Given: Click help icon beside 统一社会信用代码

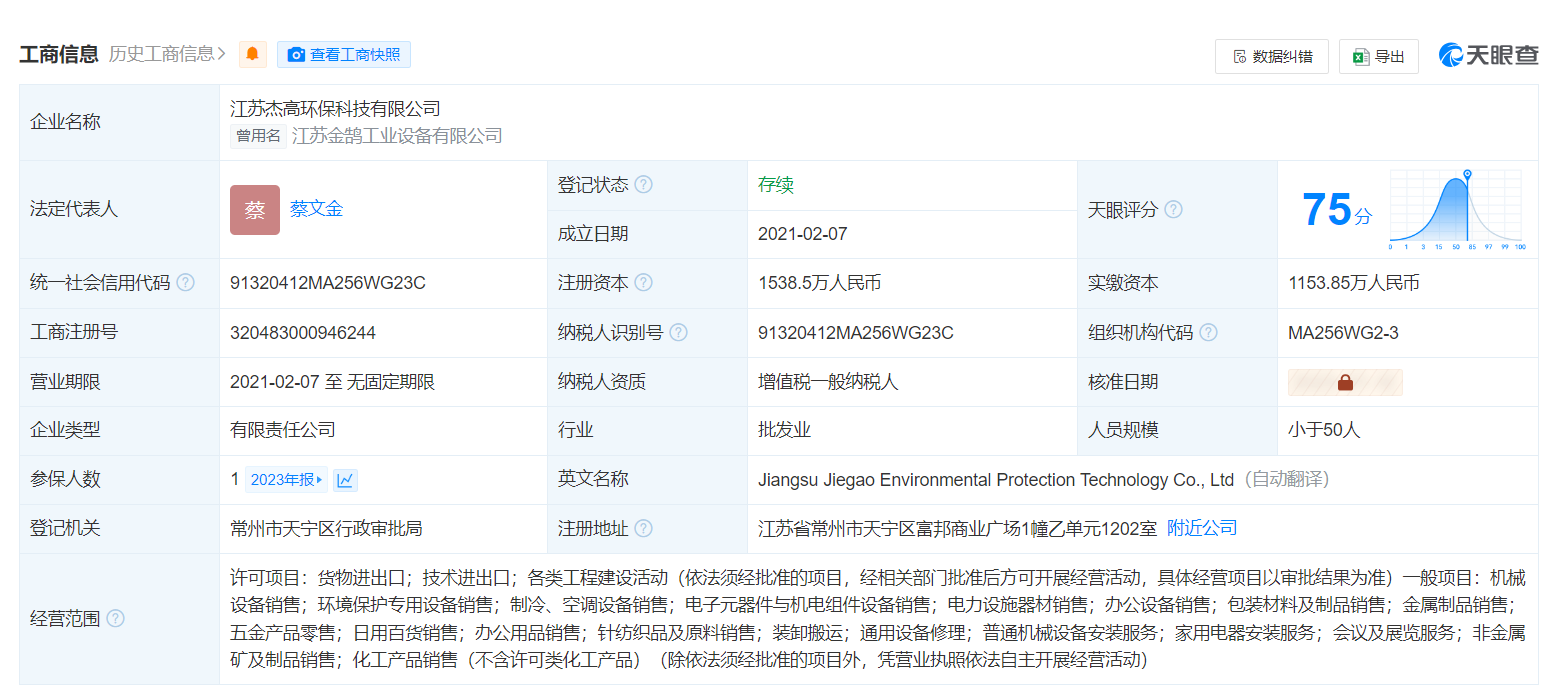Looking at the screenshot, I should pyautogui.click(x=186, y=283).
